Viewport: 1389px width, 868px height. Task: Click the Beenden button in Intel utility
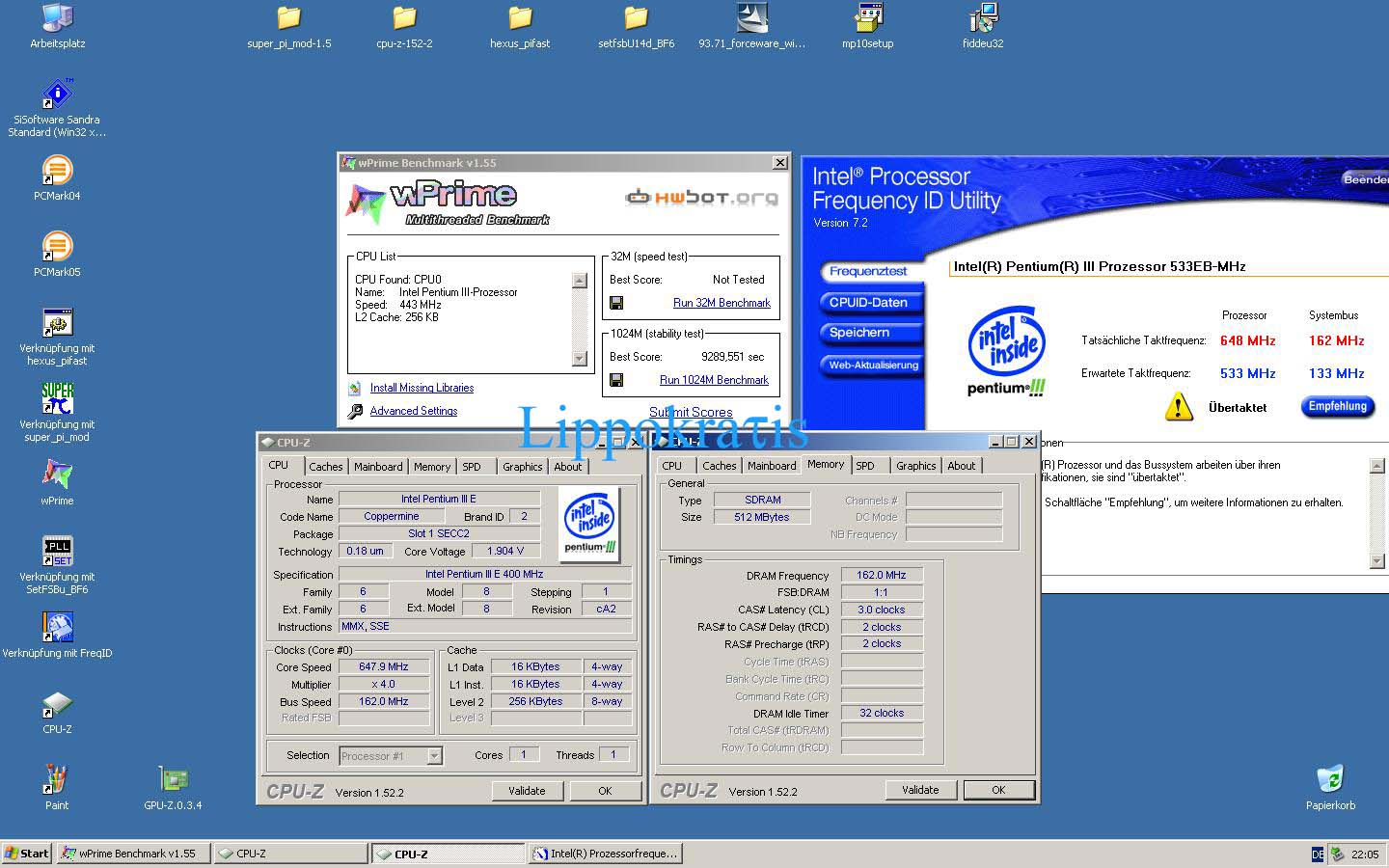[x=1366, y=179]
